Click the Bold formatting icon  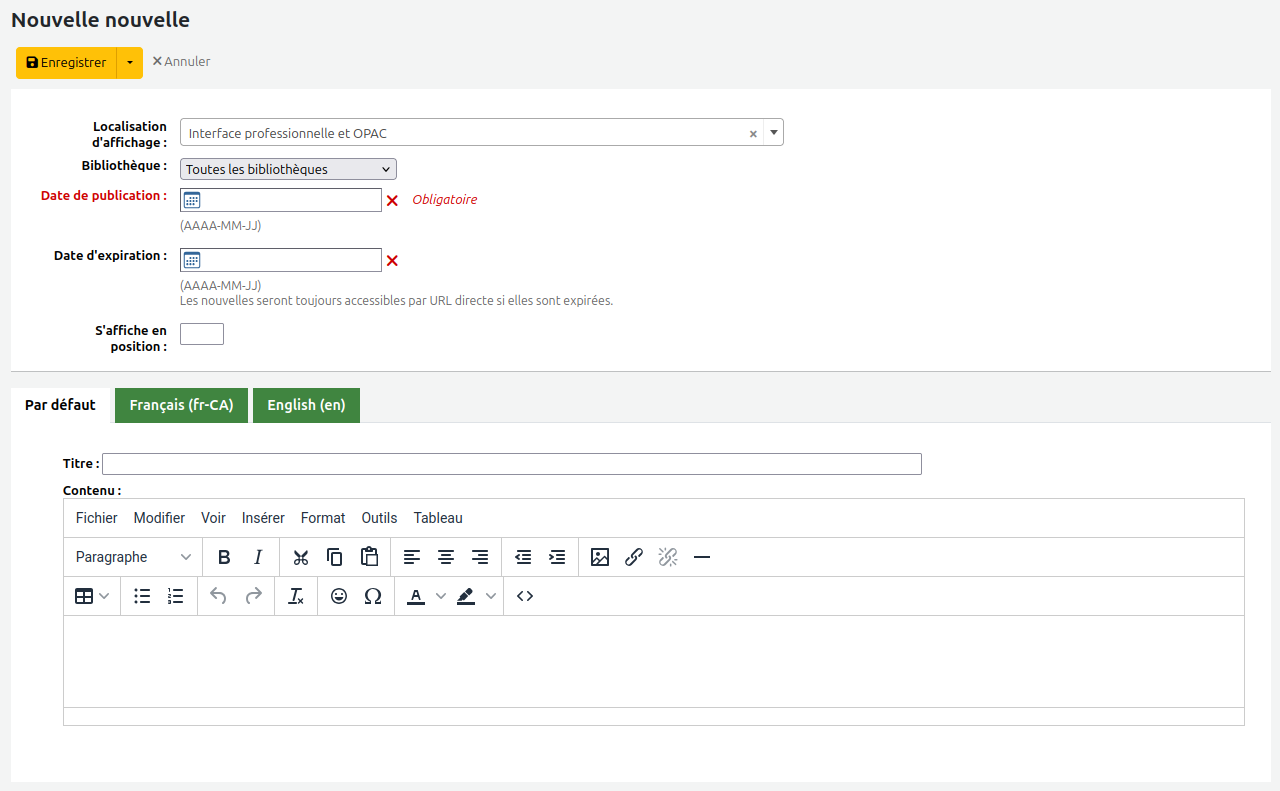point(225,557)
